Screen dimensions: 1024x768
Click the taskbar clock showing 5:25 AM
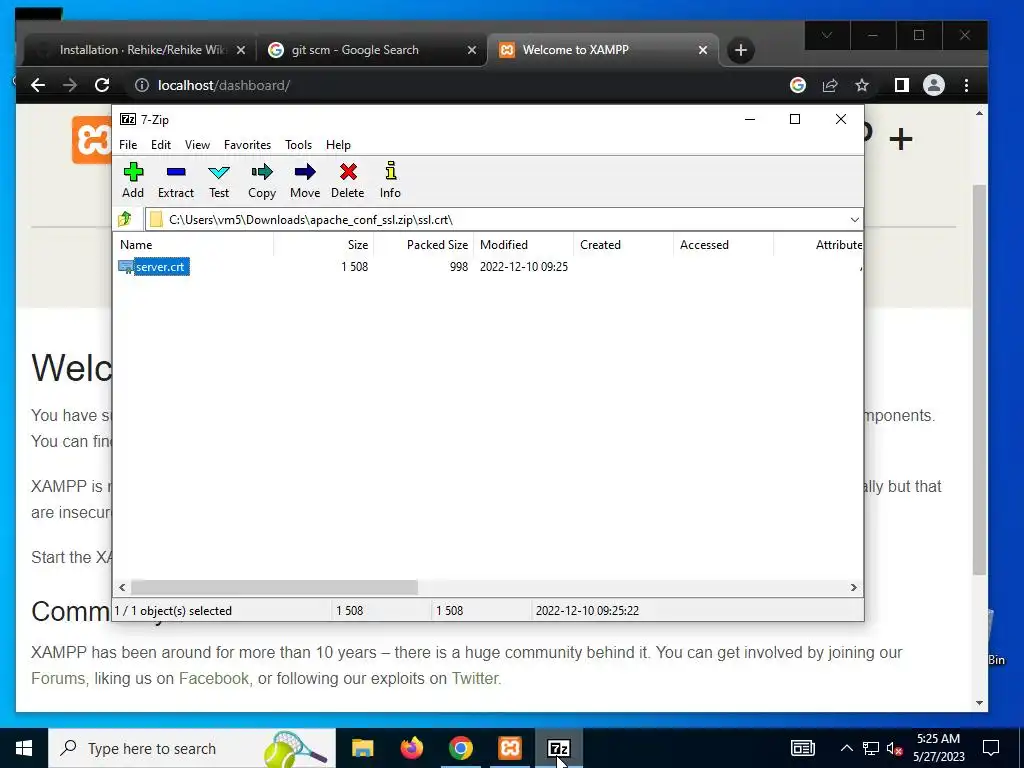point(938,748)
